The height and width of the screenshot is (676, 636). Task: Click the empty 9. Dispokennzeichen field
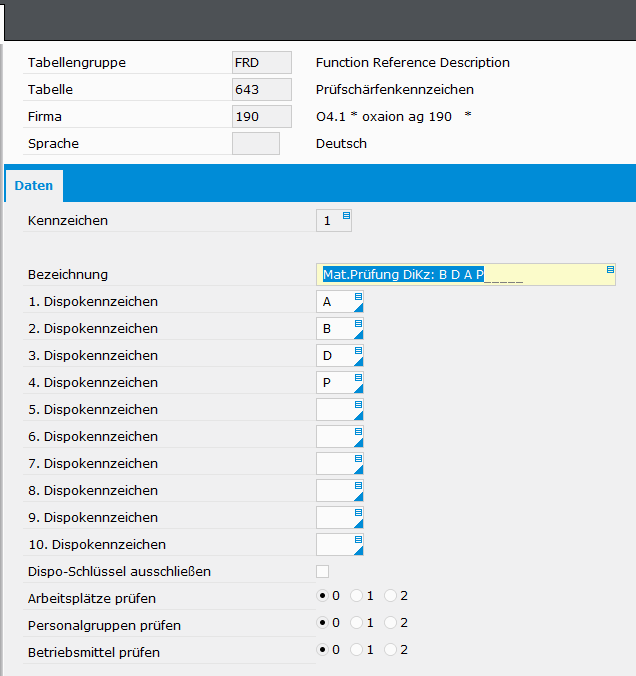pyautogui.click(x=340, y=518)
